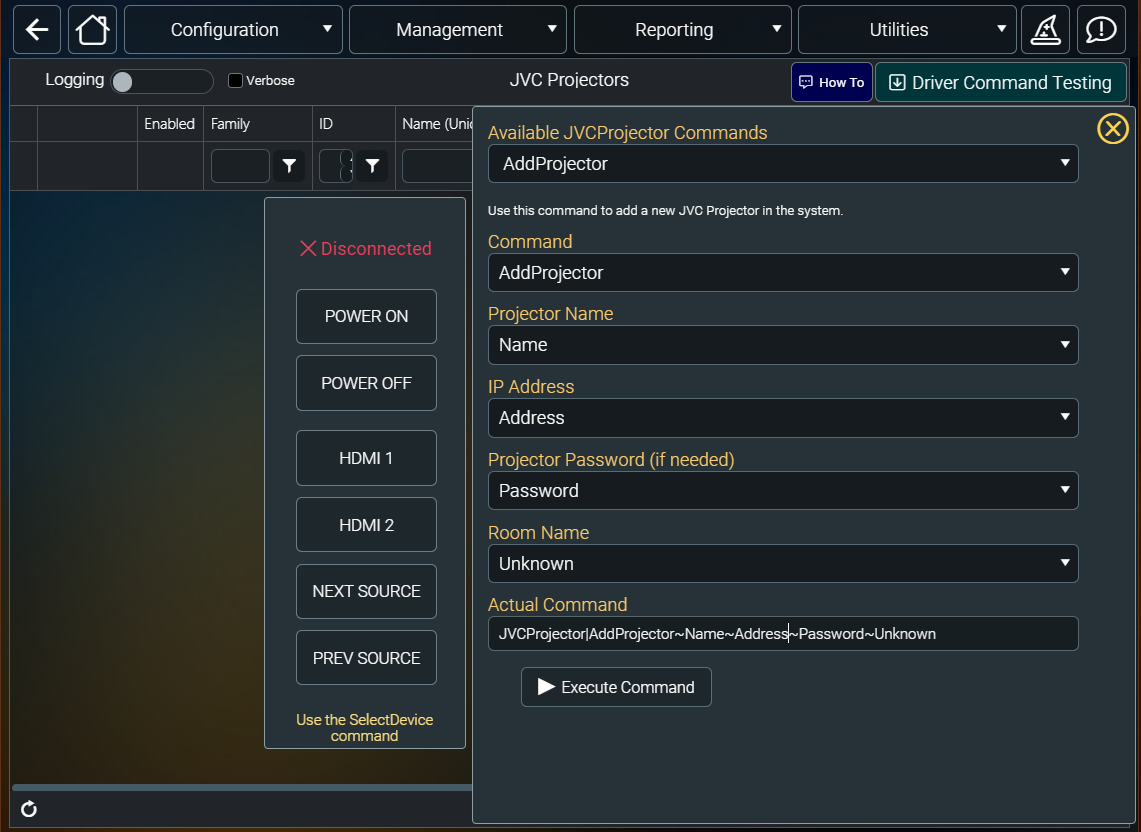Open the Utilities menu
Image resolution: width=1141 pixels, height=832 pixels.
pos(907,30)
